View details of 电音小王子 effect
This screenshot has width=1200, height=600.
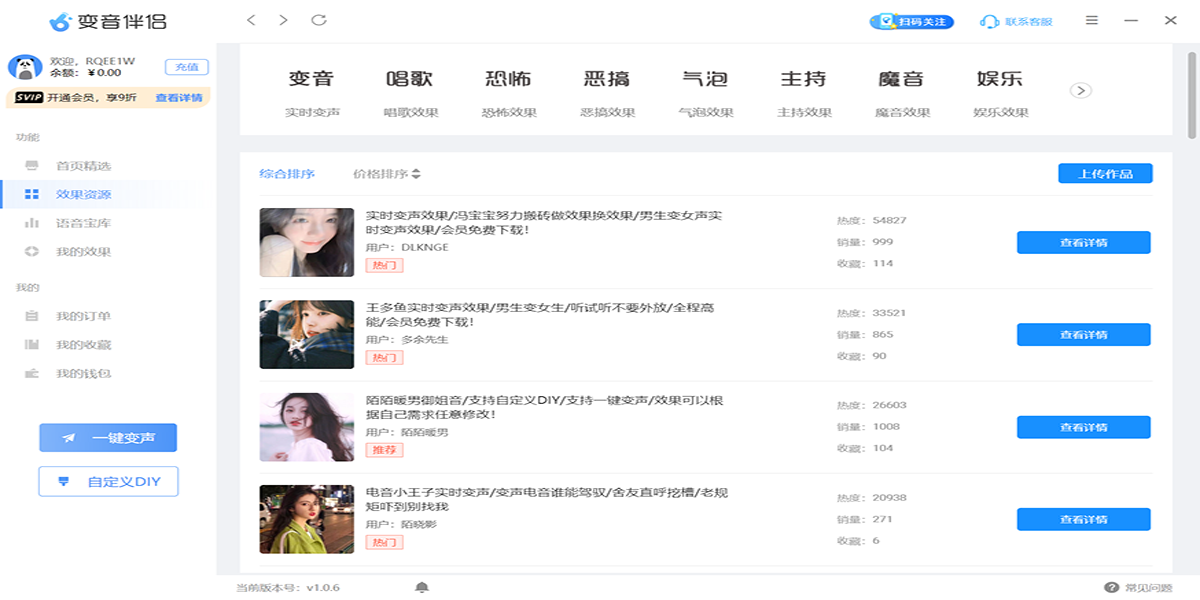click(x=1083, y=519)
